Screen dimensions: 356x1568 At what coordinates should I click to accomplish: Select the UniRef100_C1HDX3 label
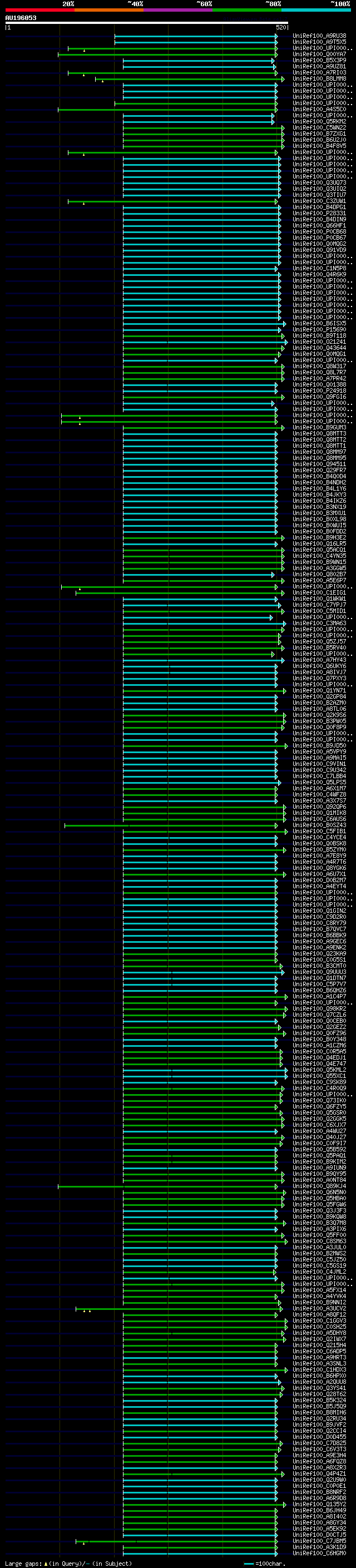coord(319,1369)
